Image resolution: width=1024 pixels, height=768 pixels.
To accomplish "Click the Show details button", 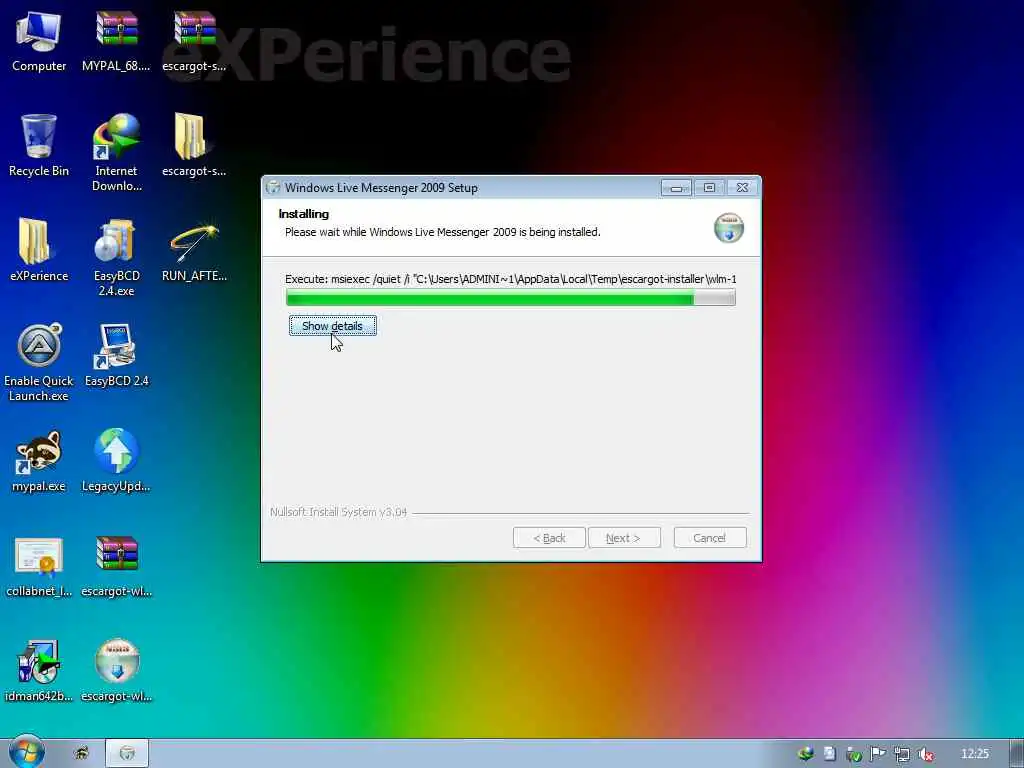I will [332, 325].
